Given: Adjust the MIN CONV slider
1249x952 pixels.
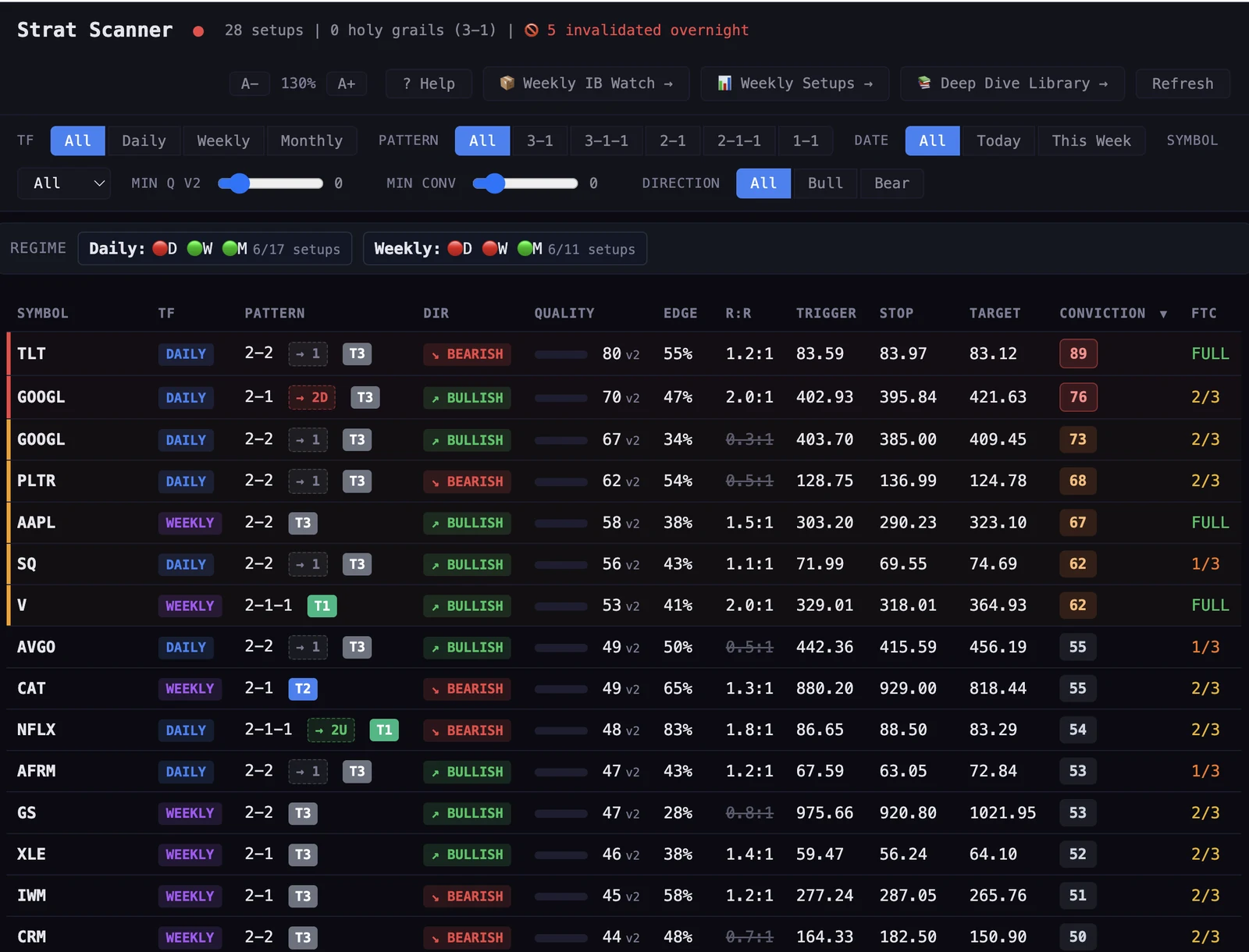Looking at the screenshot, I should point(525,183).
